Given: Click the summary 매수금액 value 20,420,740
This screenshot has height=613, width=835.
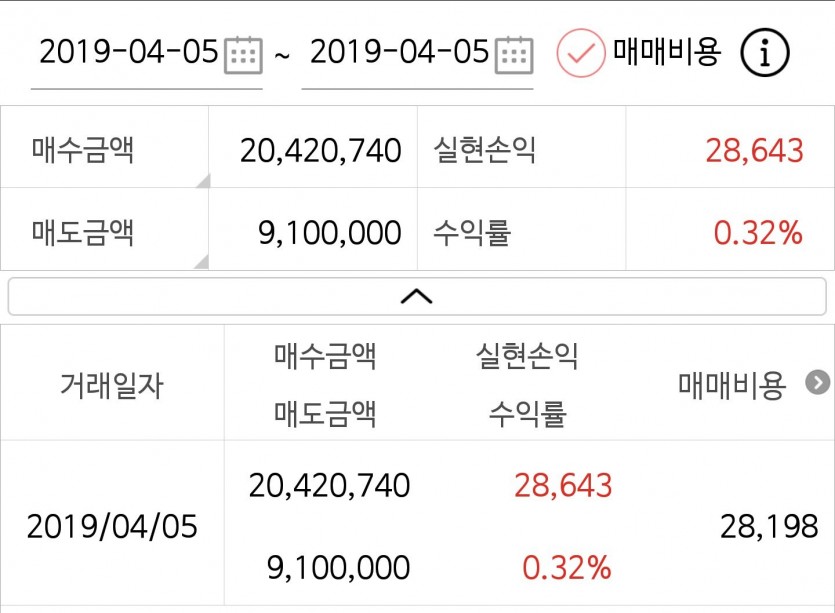Looking at the screenshot, I should coord(320,151).
